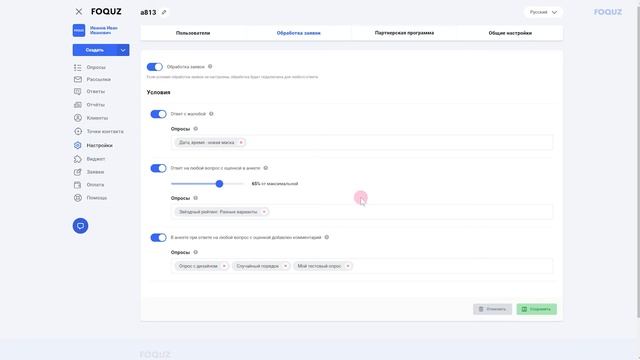This screenshot has width=640, height=360.
Task: Switch to the Пользователи tab
Action: 193,33
